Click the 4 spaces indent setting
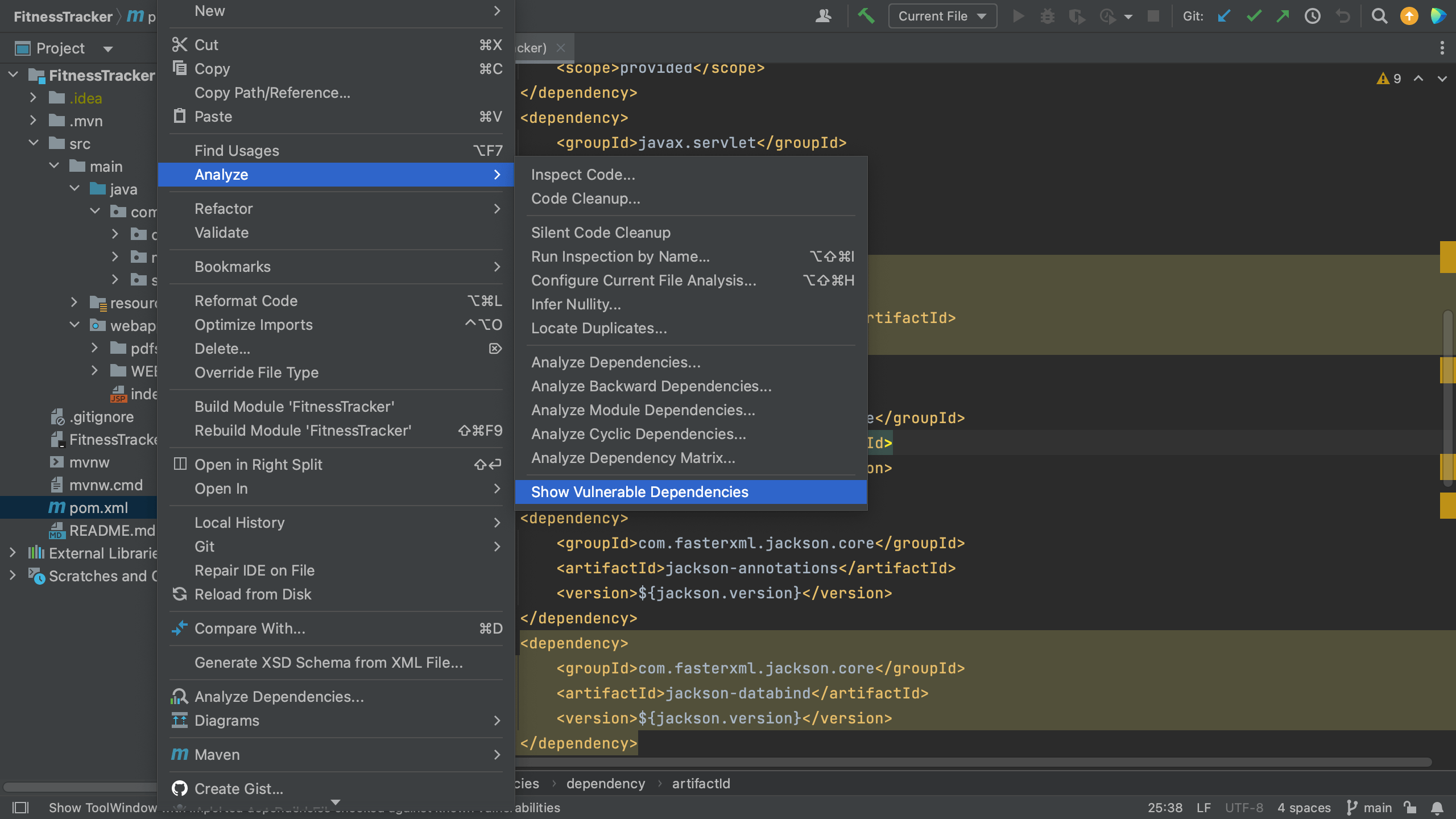Image resolution: width=1456 pixels, height=819 pixels. pos(1304,807)
